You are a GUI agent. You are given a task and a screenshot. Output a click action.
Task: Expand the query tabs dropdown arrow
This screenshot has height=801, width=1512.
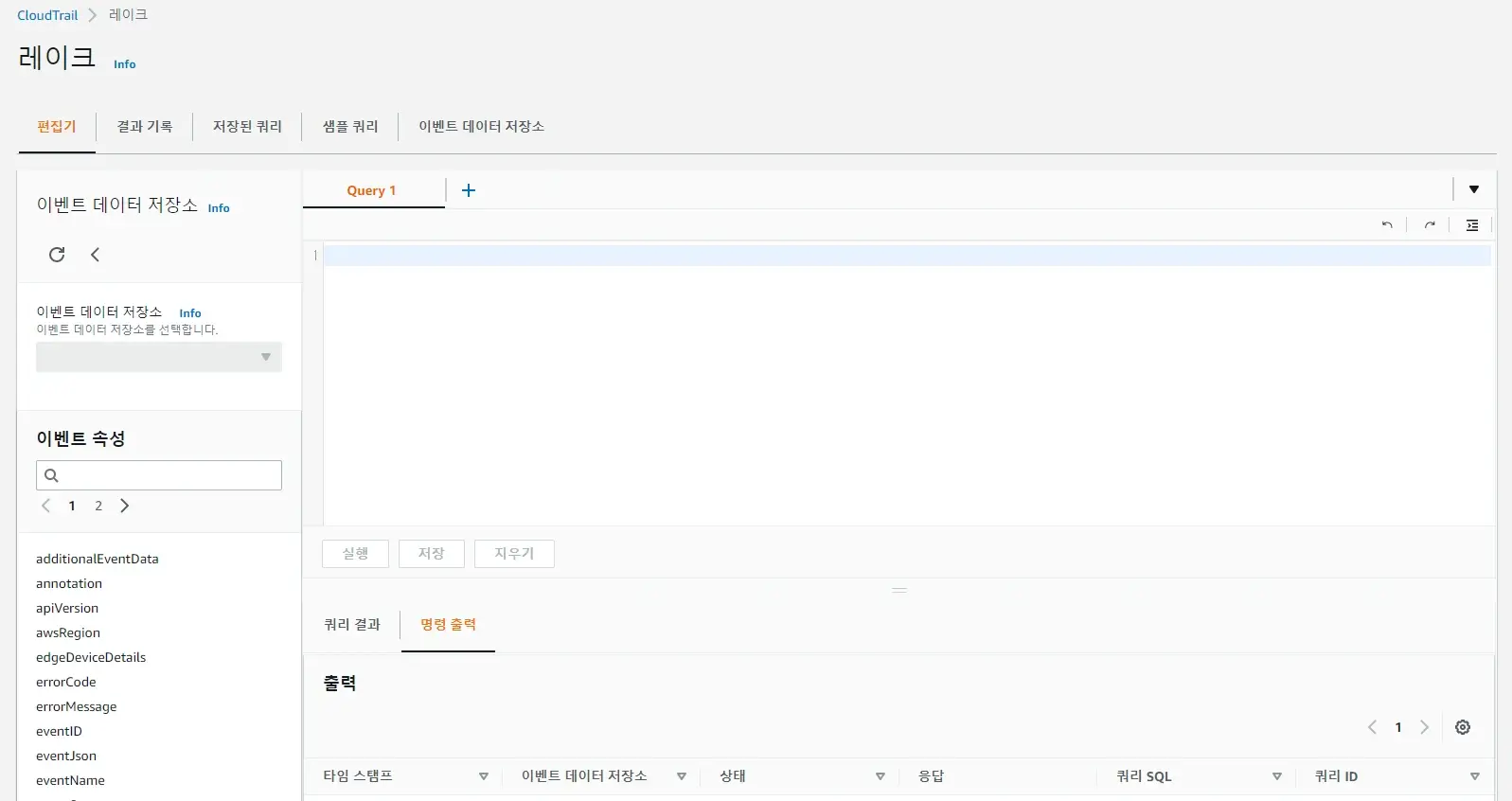1474,189
